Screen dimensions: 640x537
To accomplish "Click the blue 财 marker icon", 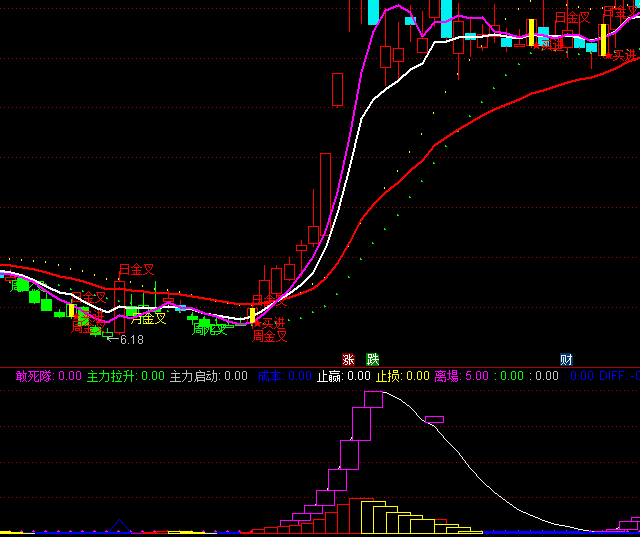I will [x=566, y=360].
